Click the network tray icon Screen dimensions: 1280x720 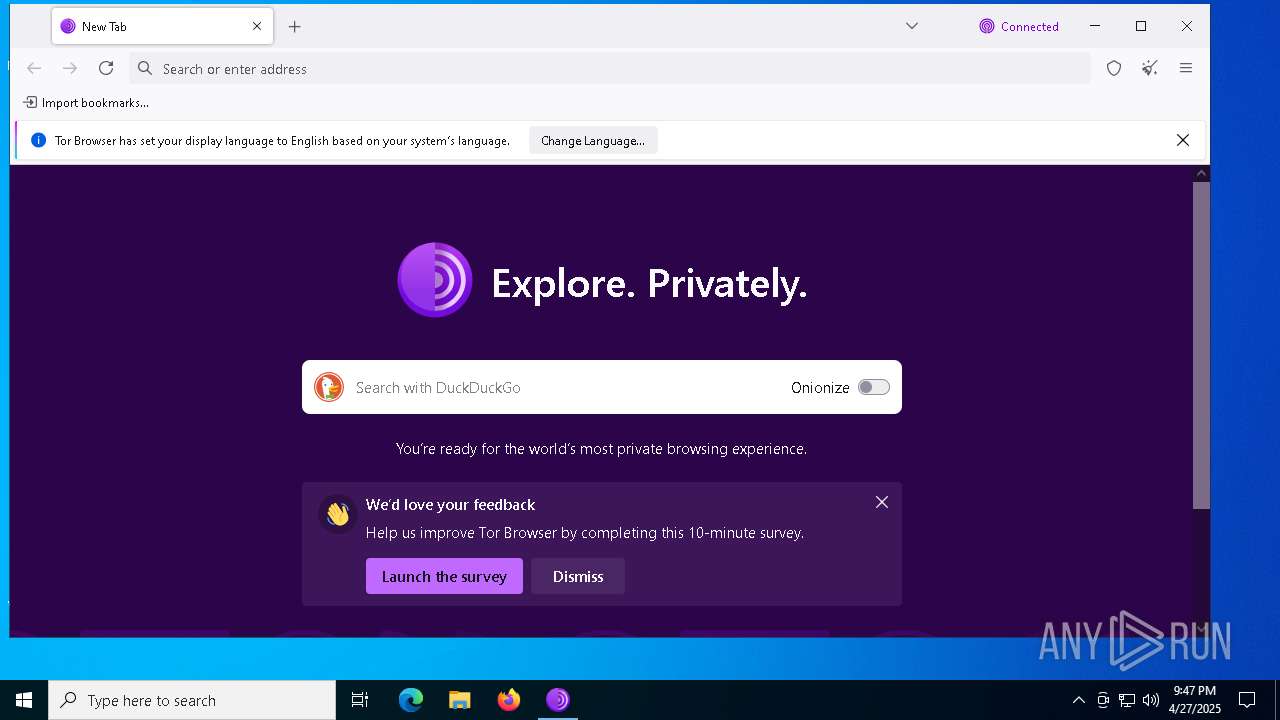coord(1127,700)
